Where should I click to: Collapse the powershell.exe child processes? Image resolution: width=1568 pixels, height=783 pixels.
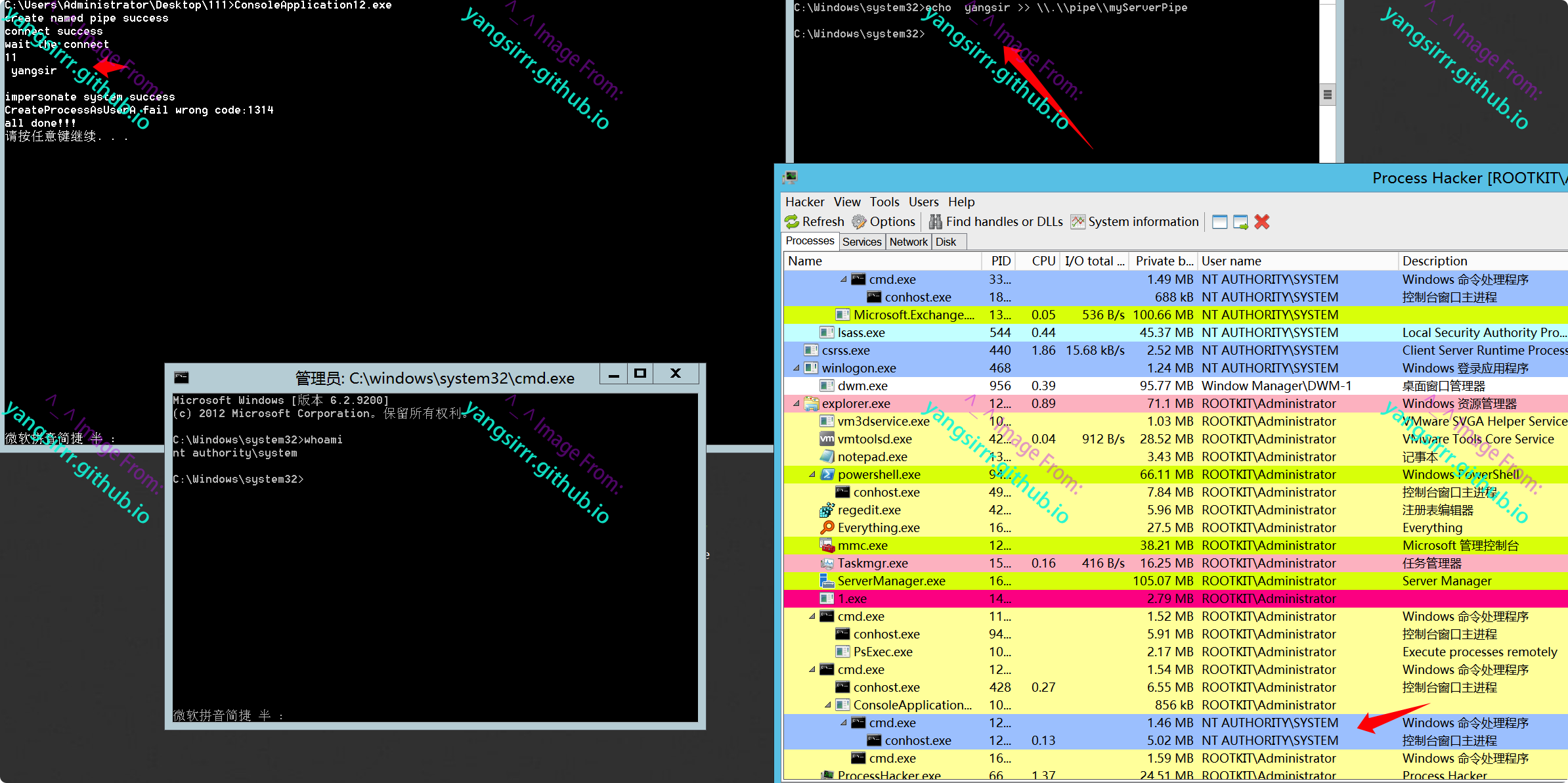[x=812, y=474]
